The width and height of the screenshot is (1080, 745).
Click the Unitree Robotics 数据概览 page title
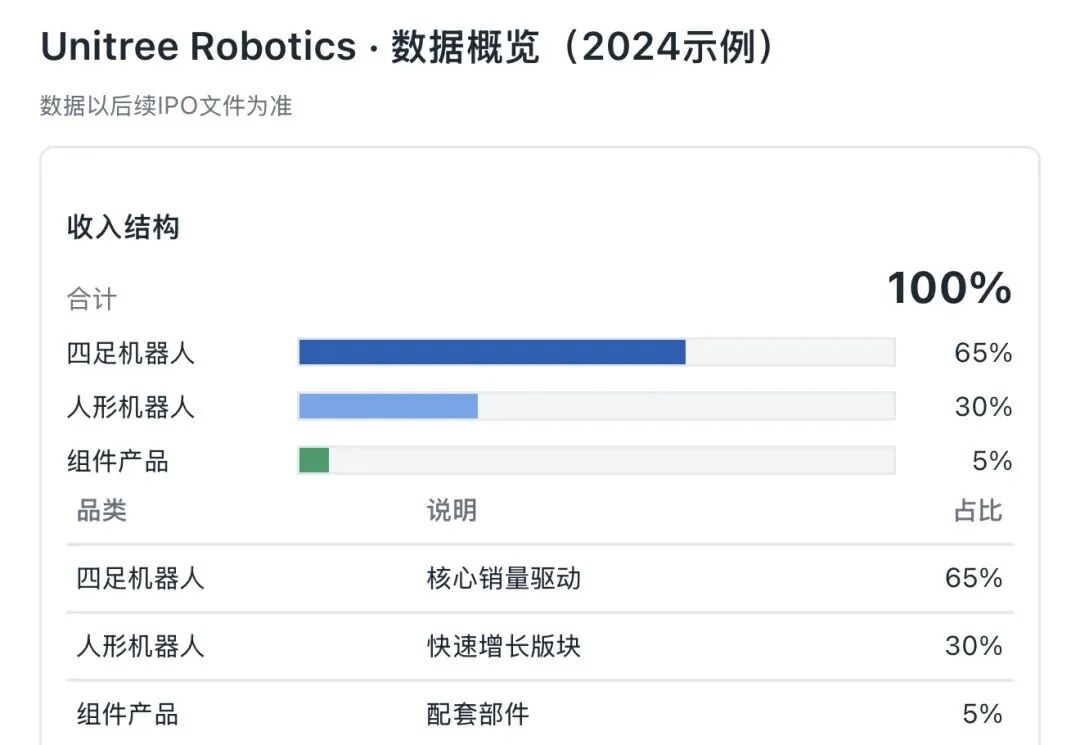tap(408, 47)
